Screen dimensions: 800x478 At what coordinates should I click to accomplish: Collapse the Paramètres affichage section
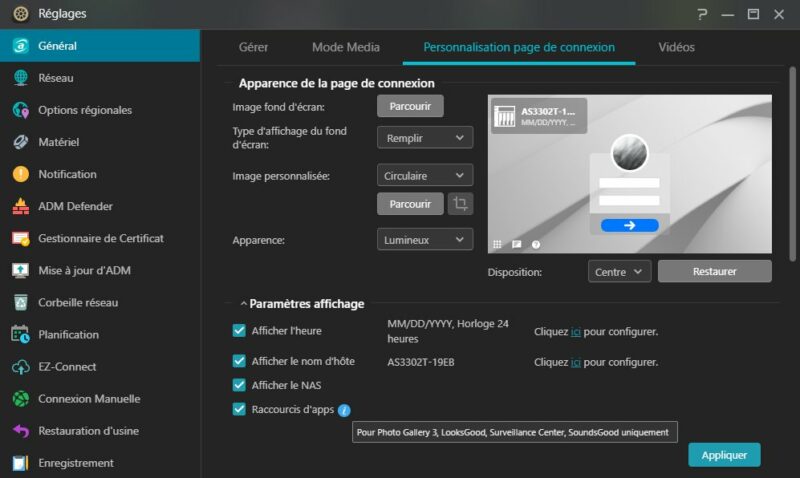(x=243, y=304)
